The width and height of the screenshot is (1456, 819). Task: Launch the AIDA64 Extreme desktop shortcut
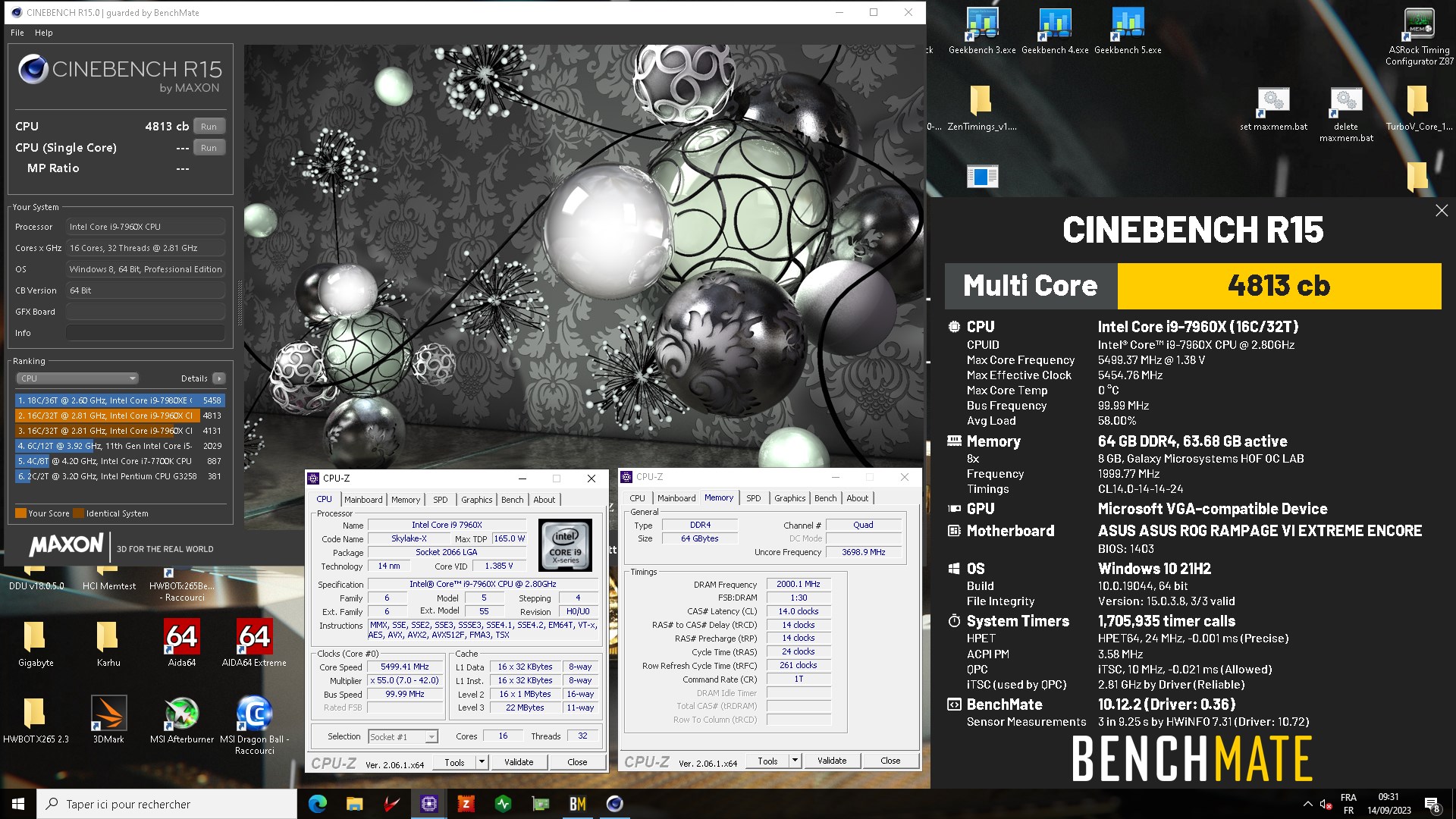coord(254,644)
